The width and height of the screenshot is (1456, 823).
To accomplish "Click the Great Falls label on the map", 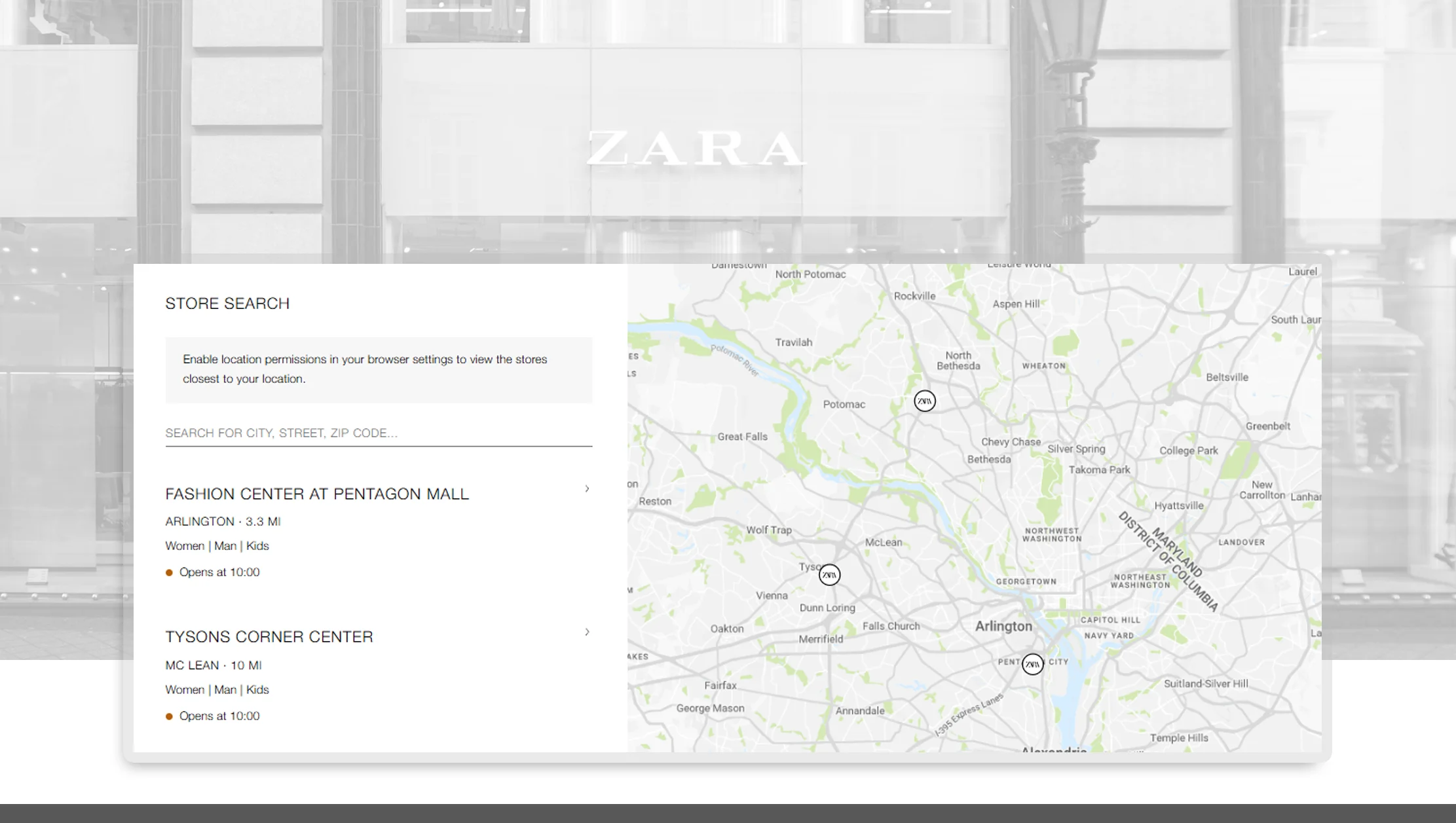I will [x=742, y=437].
